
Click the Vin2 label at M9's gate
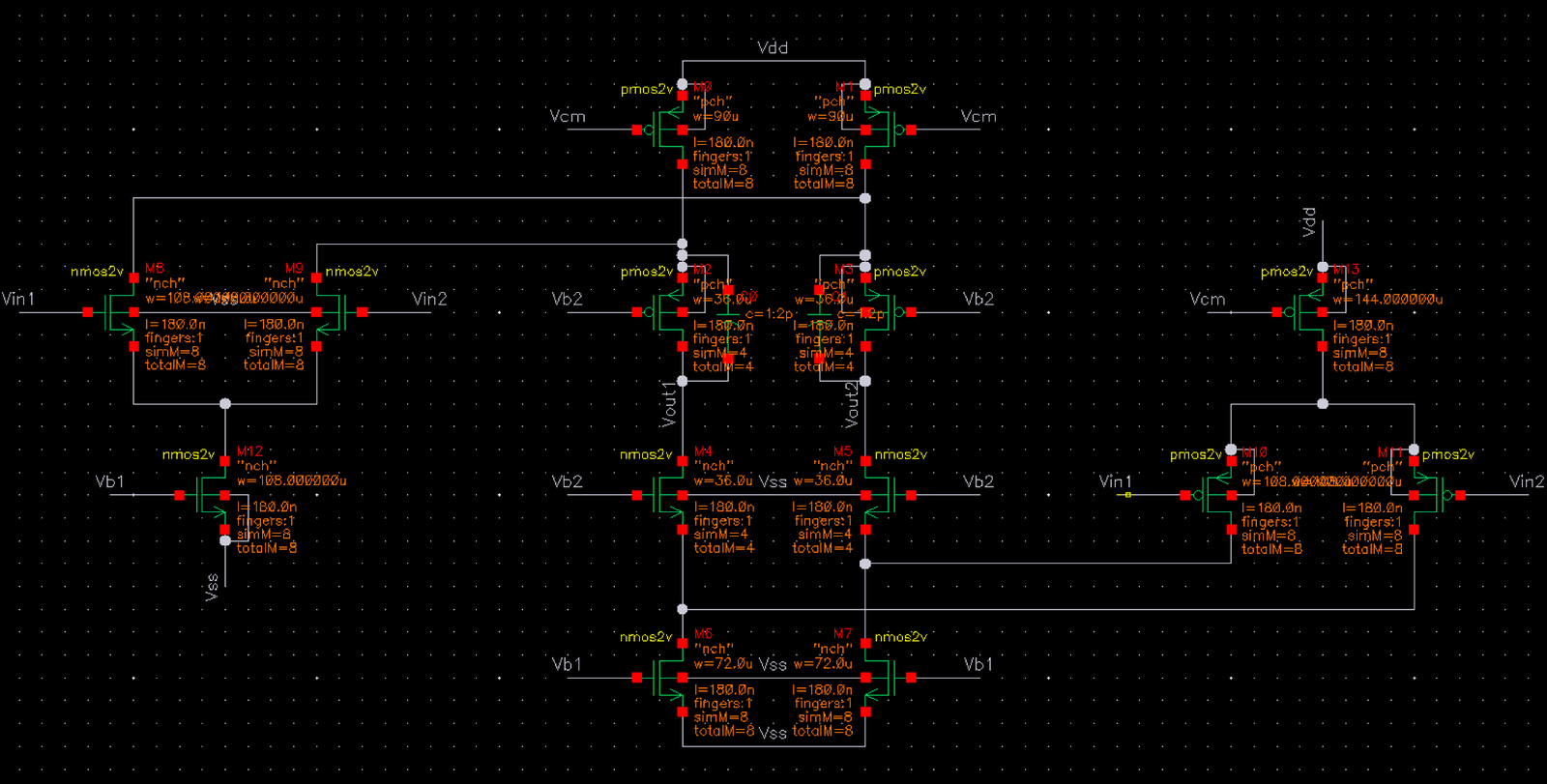point(429,299)
